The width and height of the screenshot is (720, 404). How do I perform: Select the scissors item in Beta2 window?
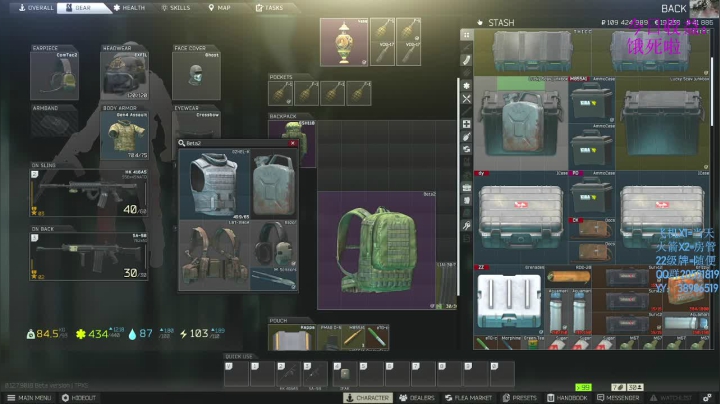point(274,279)
